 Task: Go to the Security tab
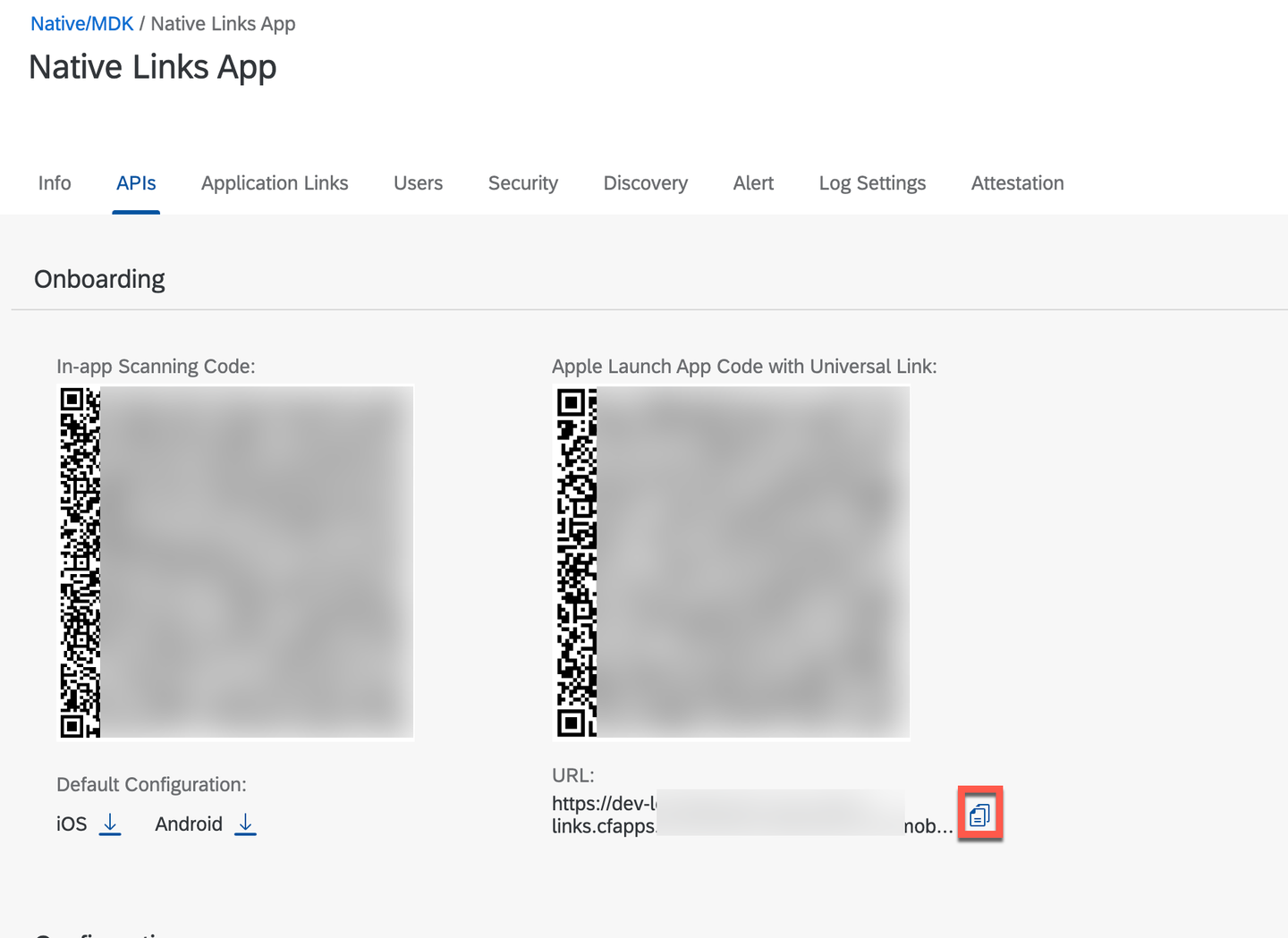coord(523,183)
